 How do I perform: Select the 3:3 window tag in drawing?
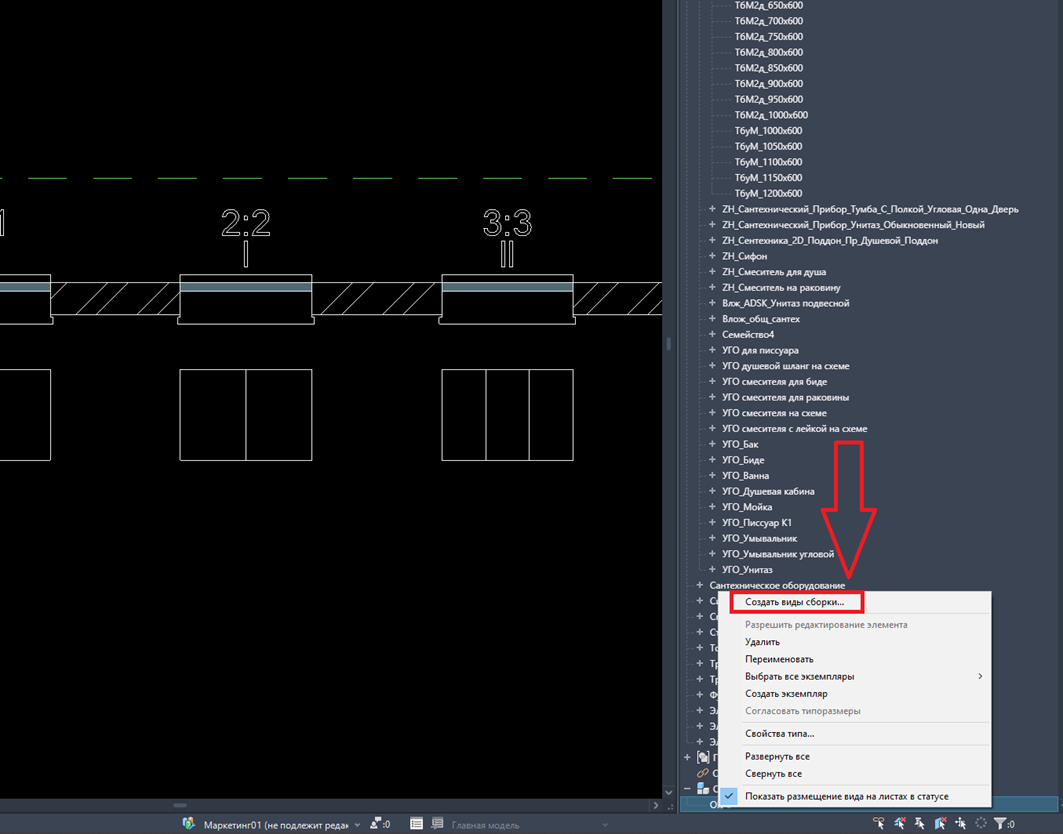(507, 223)
